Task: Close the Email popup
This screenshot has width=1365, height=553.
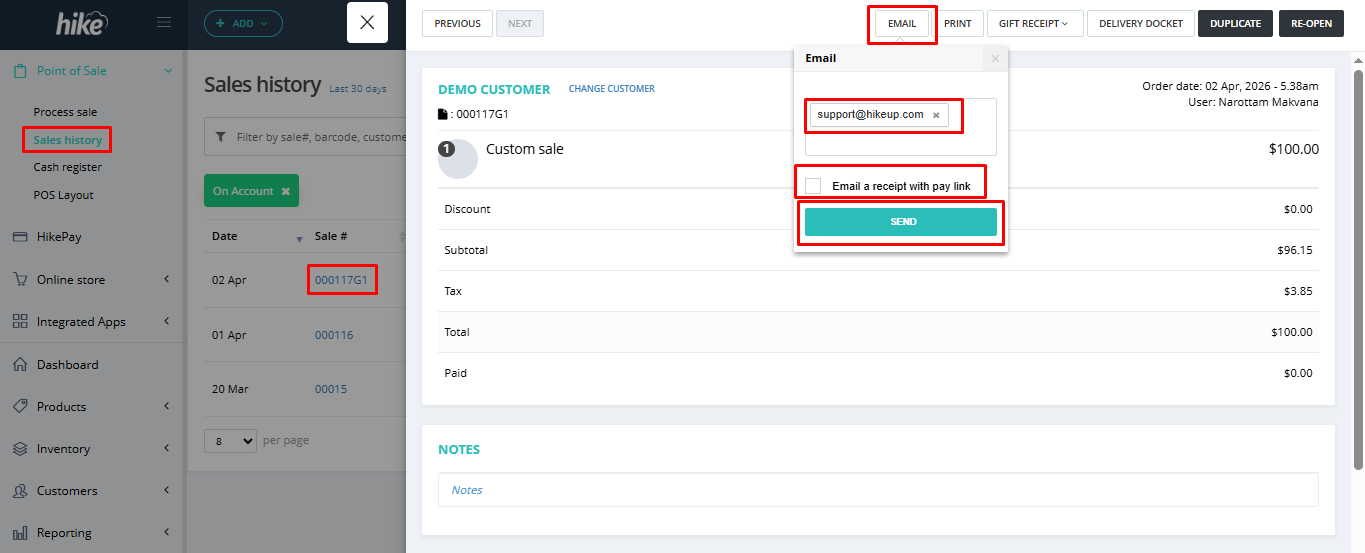Action: pos(994,59)
